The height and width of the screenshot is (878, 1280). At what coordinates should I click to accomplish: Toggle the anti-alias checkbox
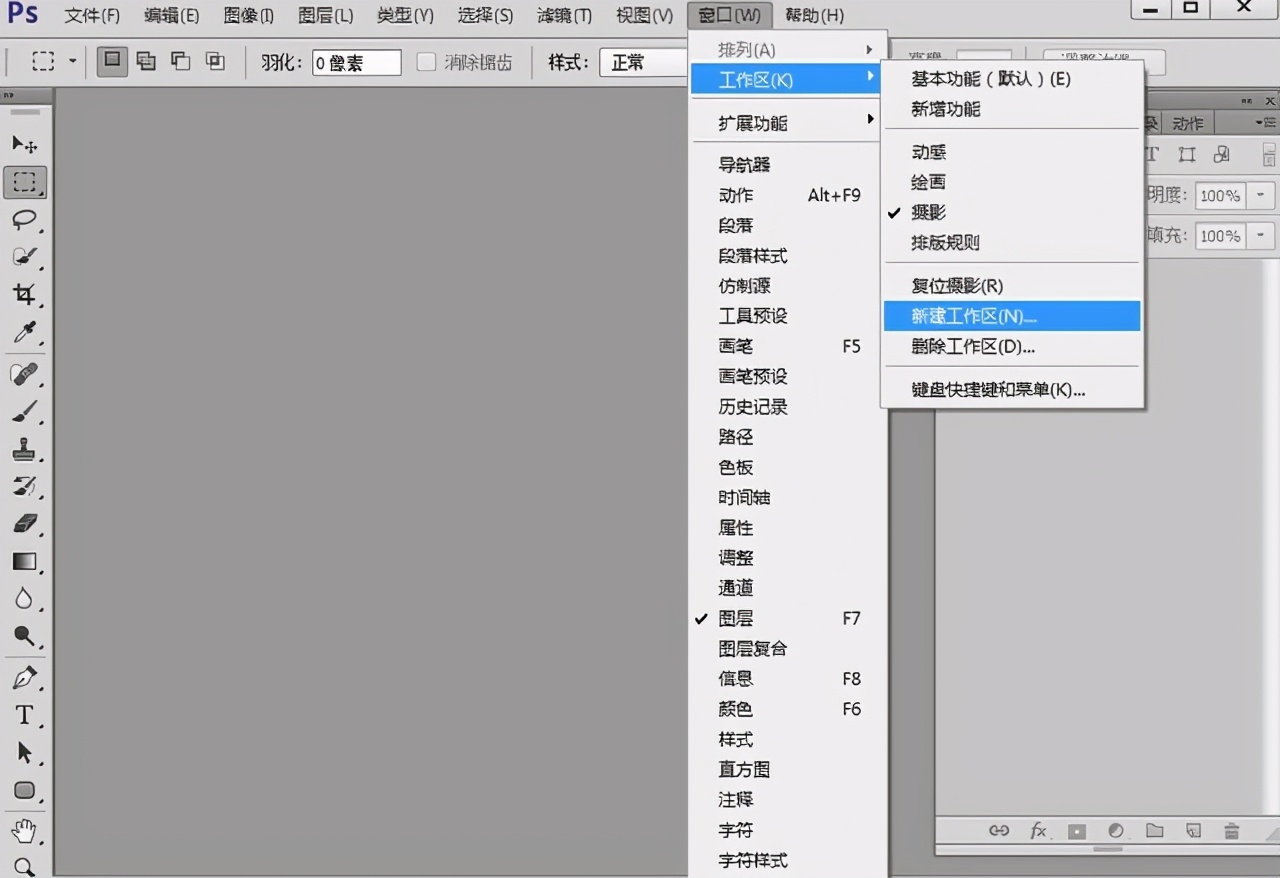point(426,62)
